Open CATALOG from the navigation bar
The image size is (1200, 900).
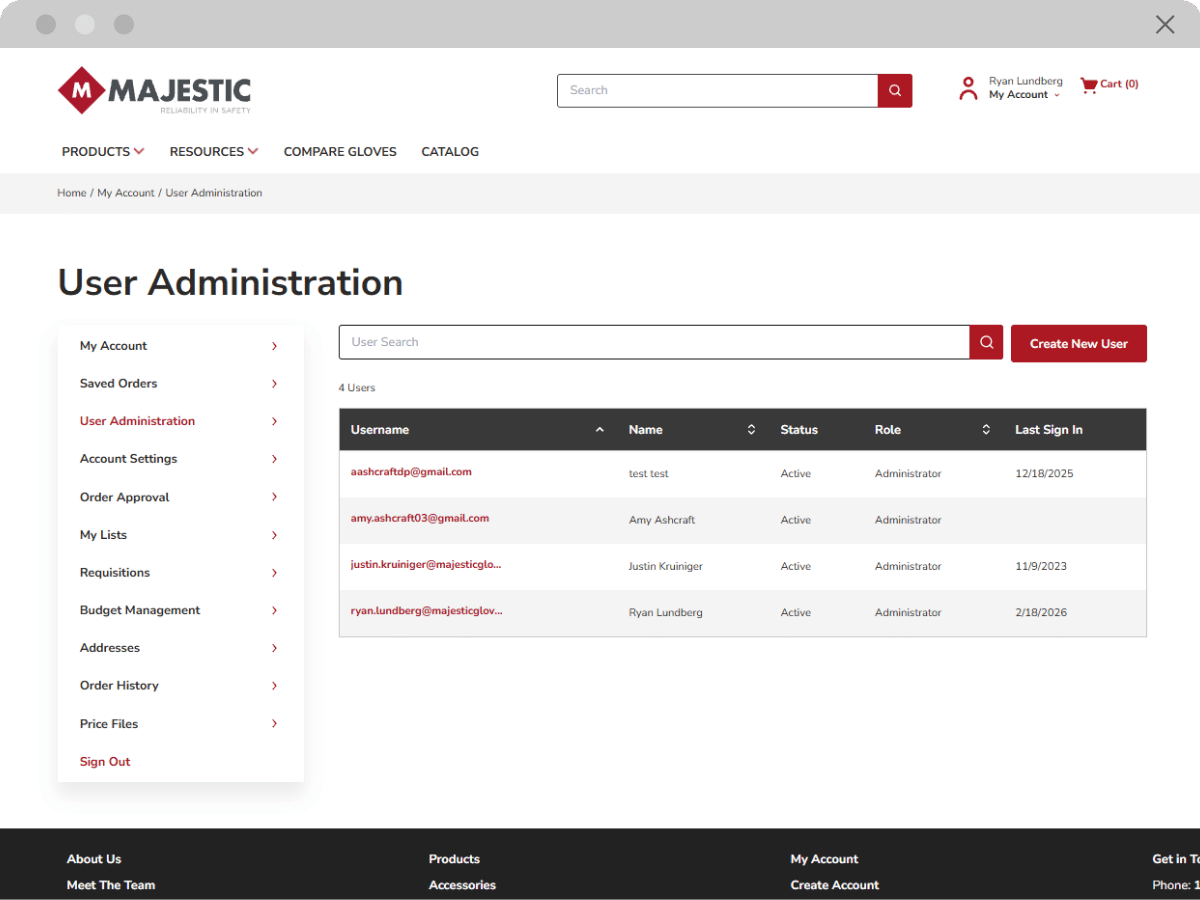click(450, 151)
